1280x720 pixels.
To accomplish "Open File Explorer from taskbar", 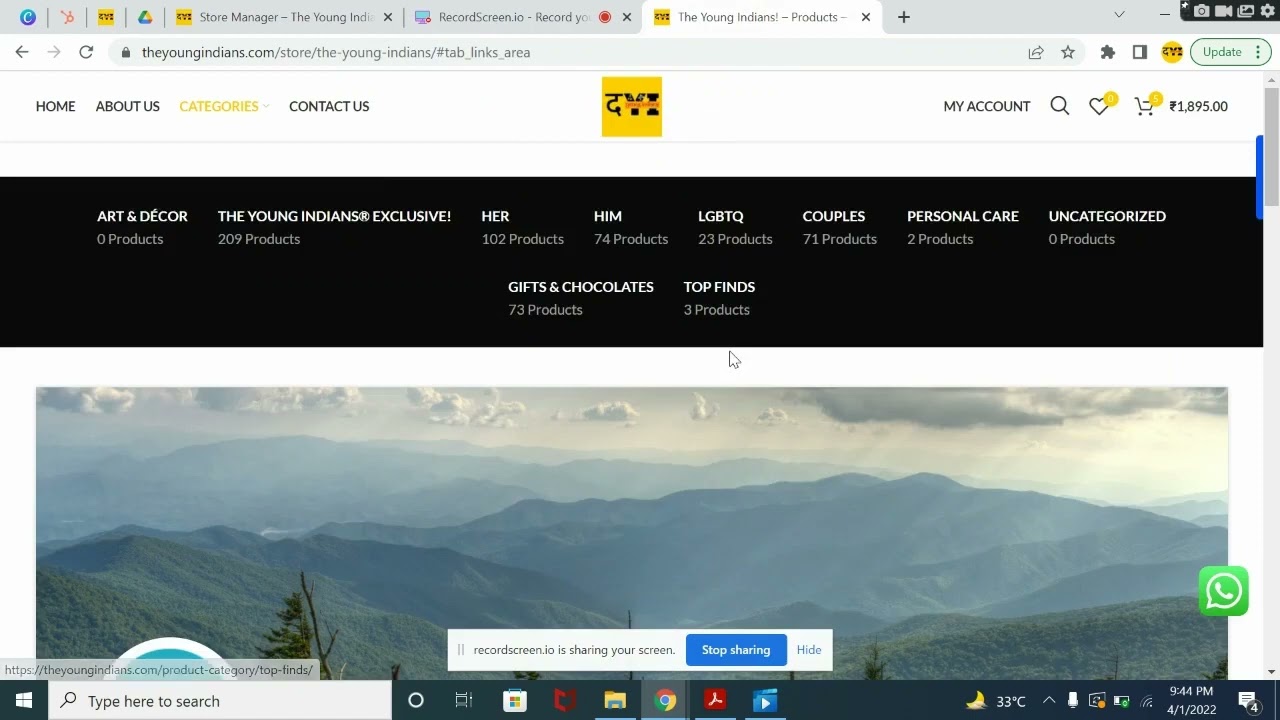I will point(614,701).
